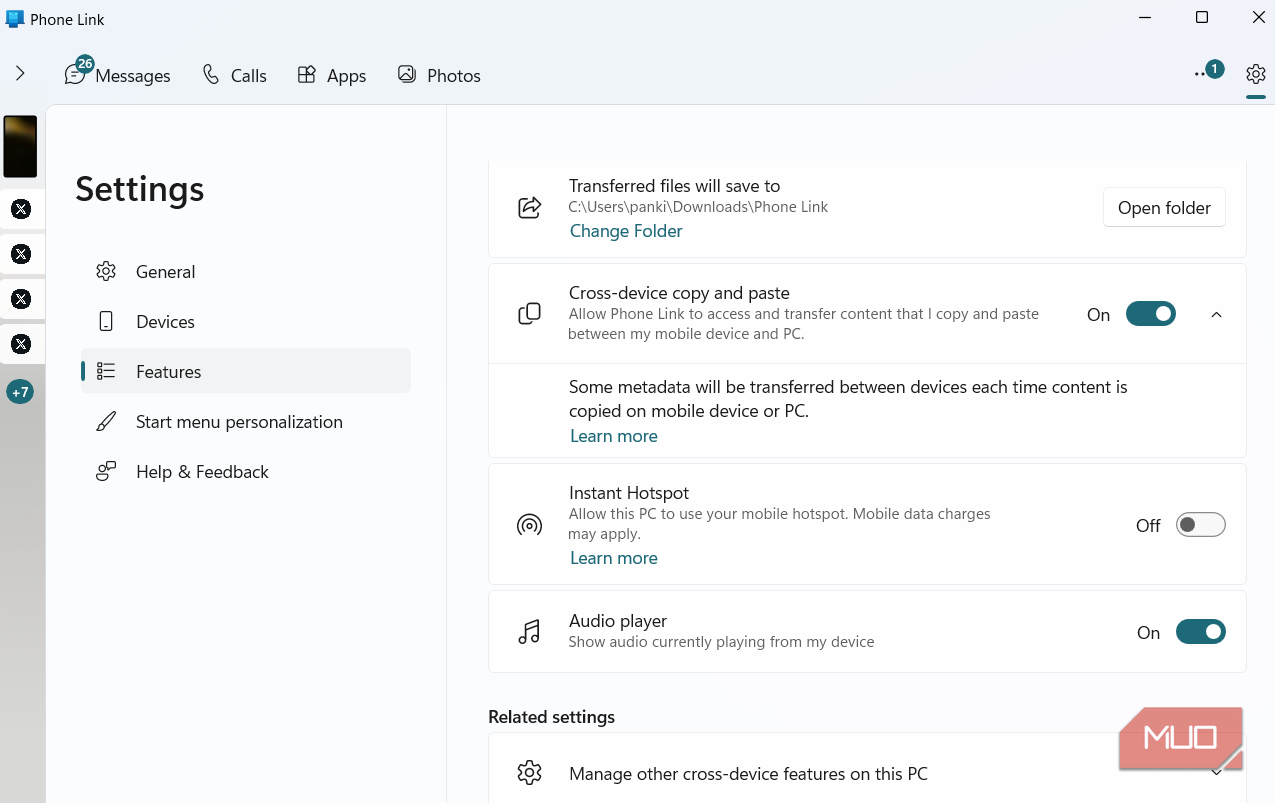Open Start menu personalization settings
The width and height of the screenshot is (1275, 803).
click(246, 422)
